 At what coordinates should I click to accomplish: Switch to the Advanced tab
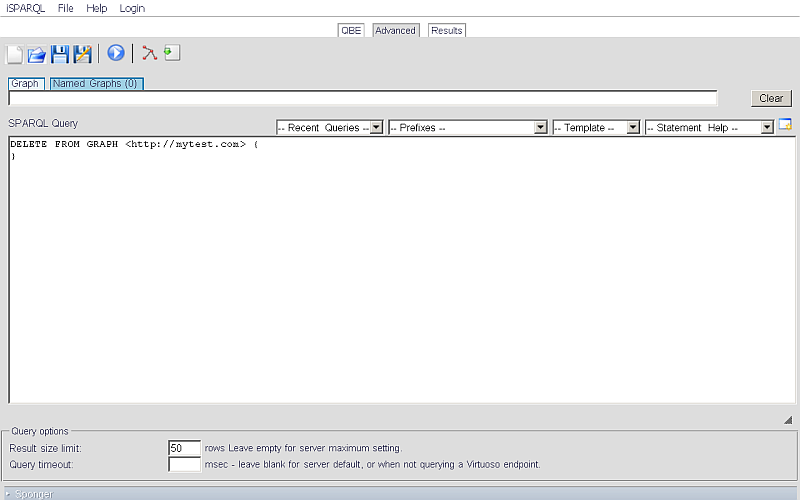395,31
